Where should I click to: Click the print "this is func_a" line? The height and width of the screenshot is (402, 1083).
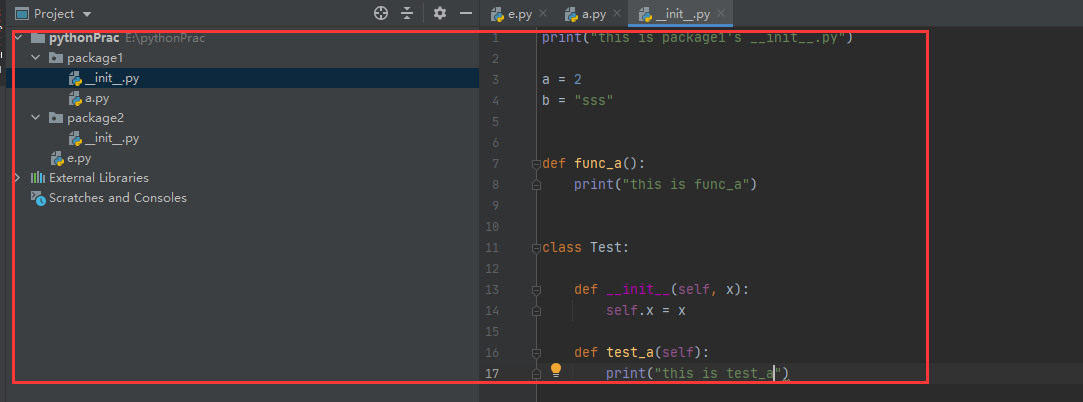coord(666,184)
